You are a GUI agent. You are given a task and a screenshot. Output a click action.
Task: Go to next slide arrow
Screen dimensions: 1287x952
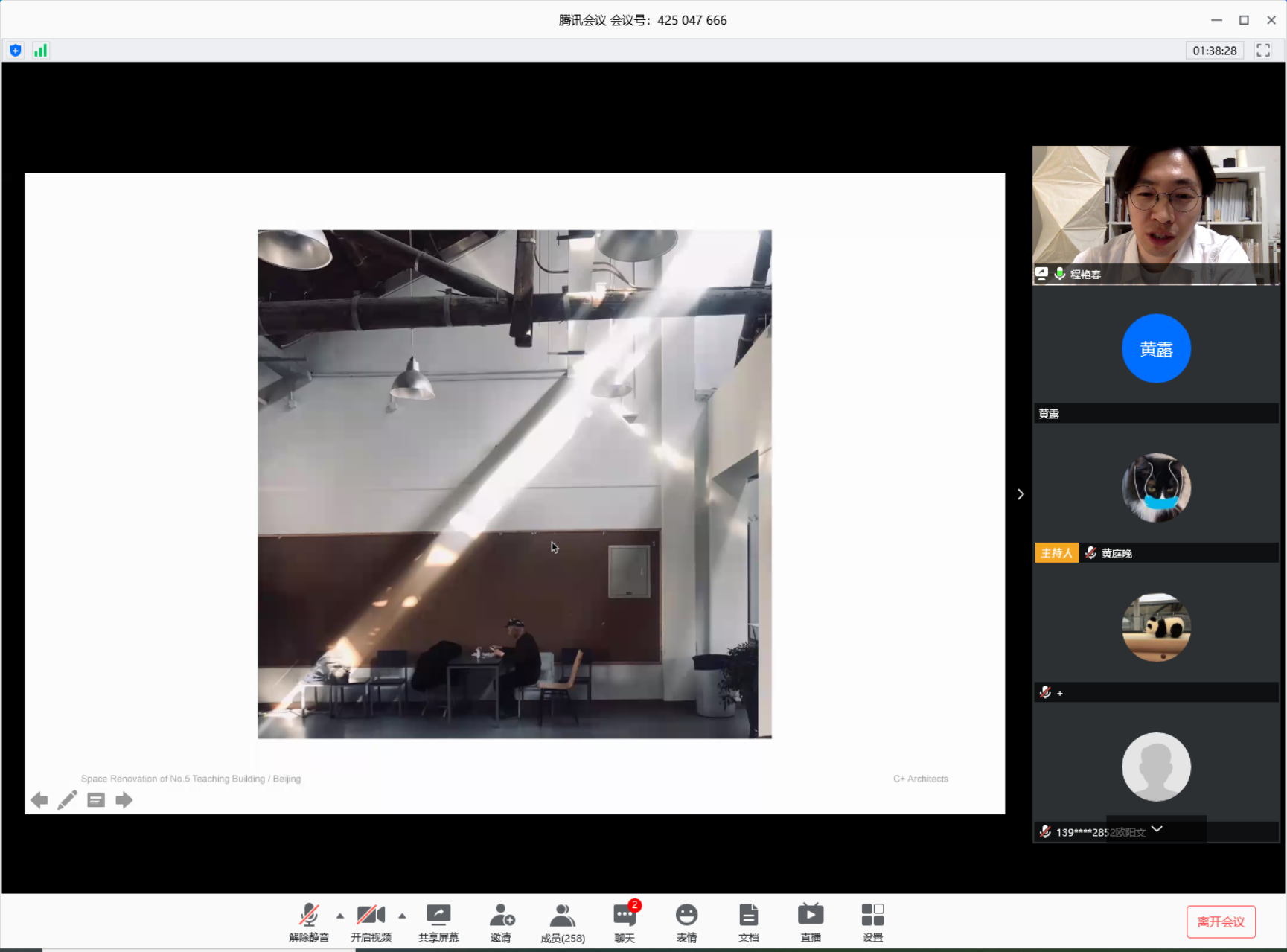pyautogui.click(x=124, y=800)
